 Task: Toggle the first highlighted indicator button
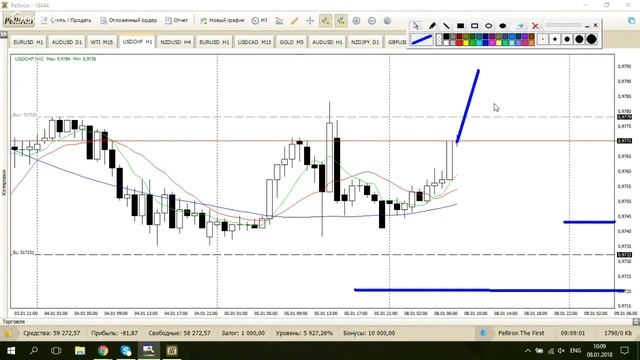click(x=325, y=20)
